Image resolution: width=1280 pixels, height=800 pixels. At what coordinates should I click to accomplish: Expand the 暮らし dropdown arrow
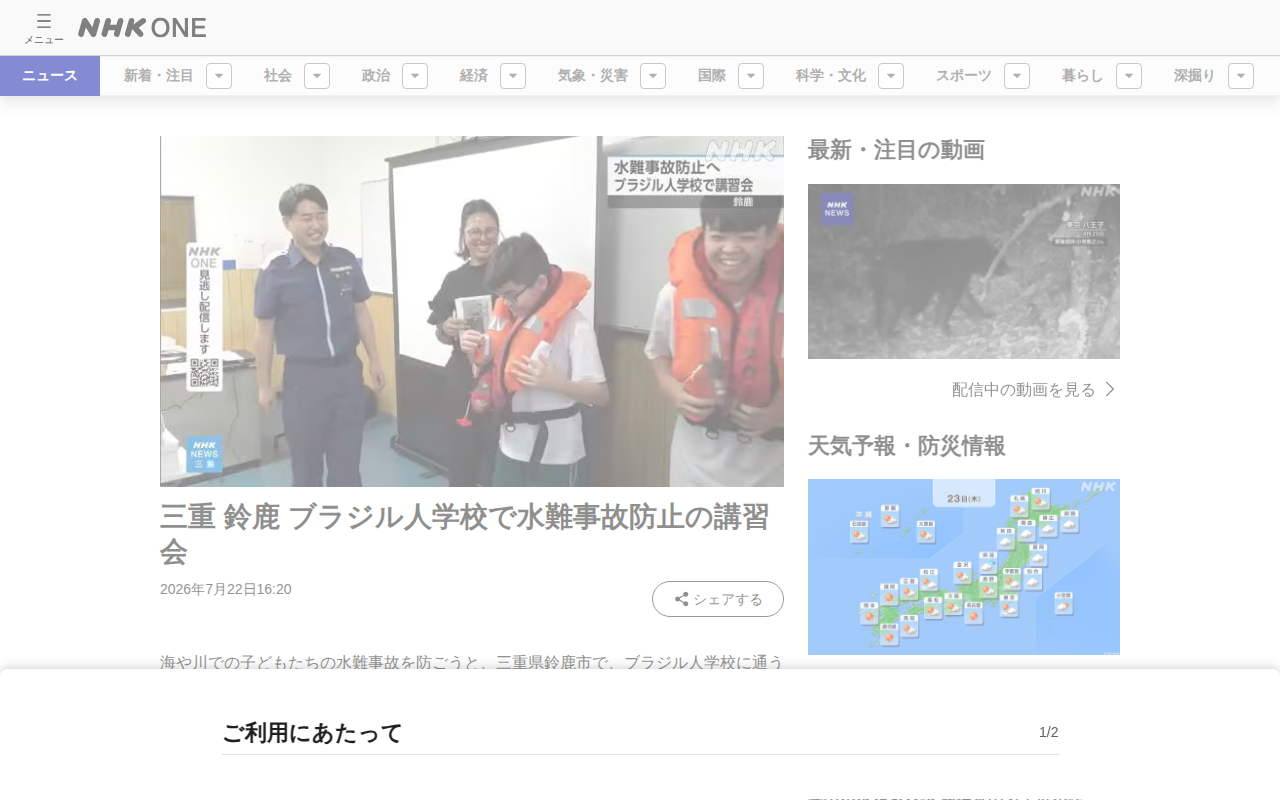pos(1129,76)
